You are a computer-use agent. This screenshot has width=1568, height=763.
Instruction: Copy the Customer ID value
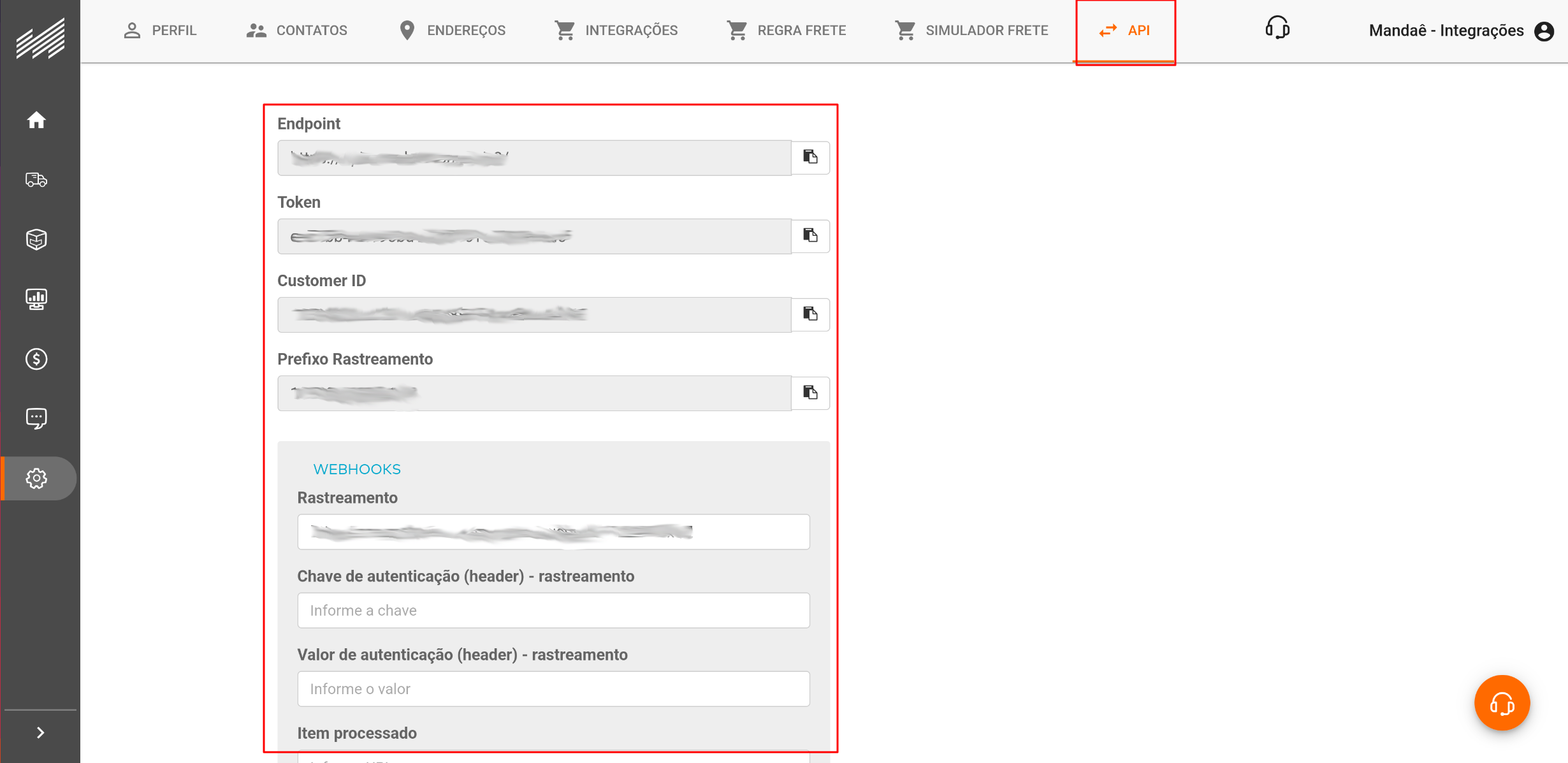[x=810, y=314]
